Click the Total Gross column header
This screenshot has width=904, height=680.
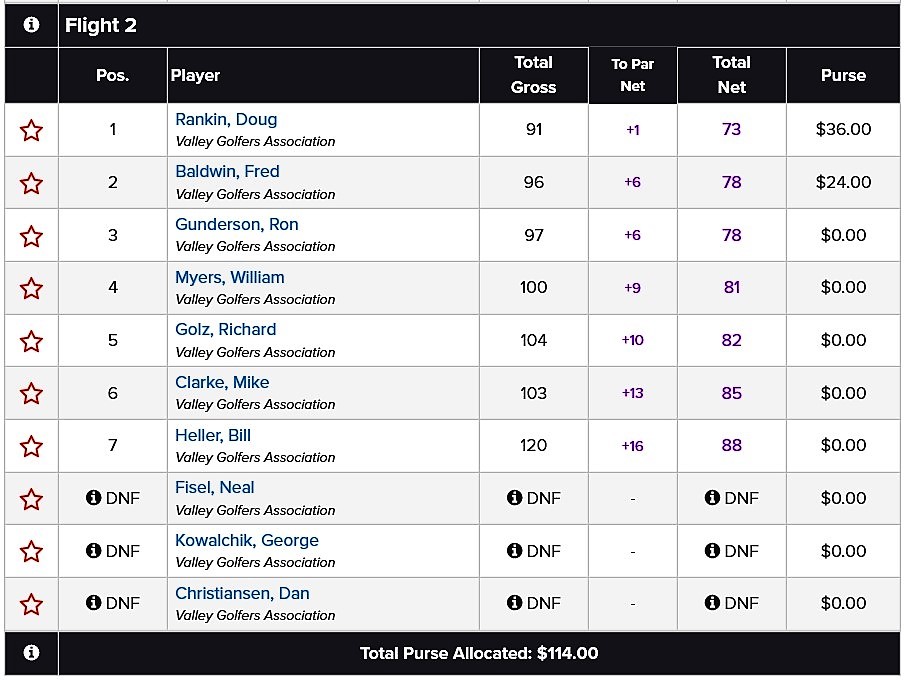pos(533,75)
